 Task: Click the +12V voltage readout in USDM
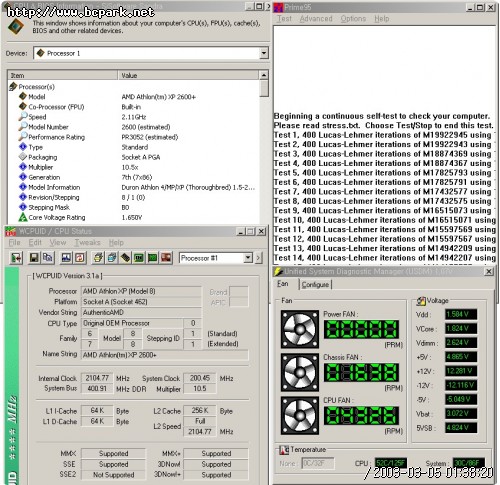(461, 371)
